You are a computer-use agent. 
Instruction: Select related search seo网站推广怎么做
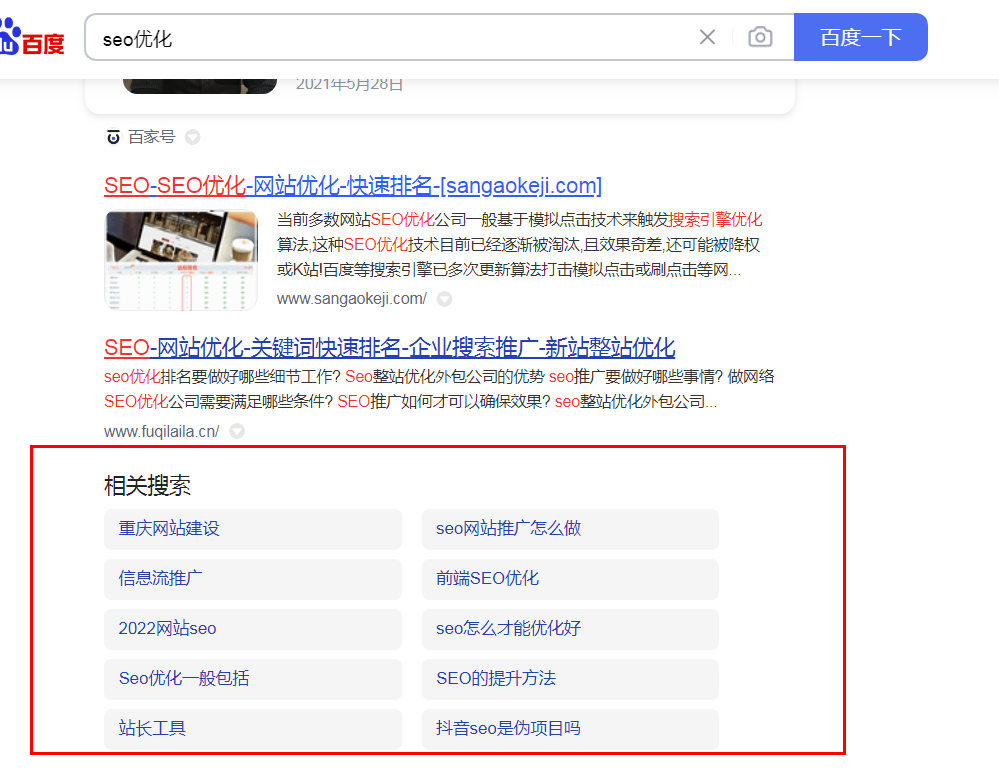[570, 529]
